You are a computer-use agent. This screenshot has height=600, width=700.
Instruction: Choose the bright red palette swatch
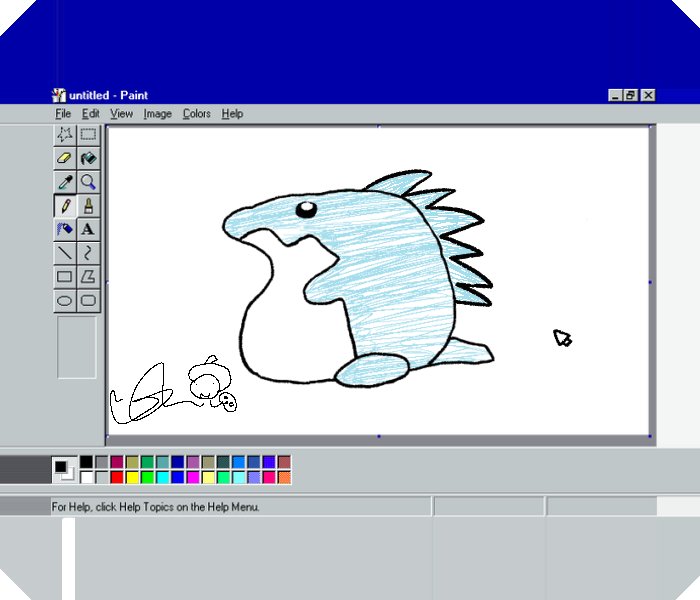(117, 477)
